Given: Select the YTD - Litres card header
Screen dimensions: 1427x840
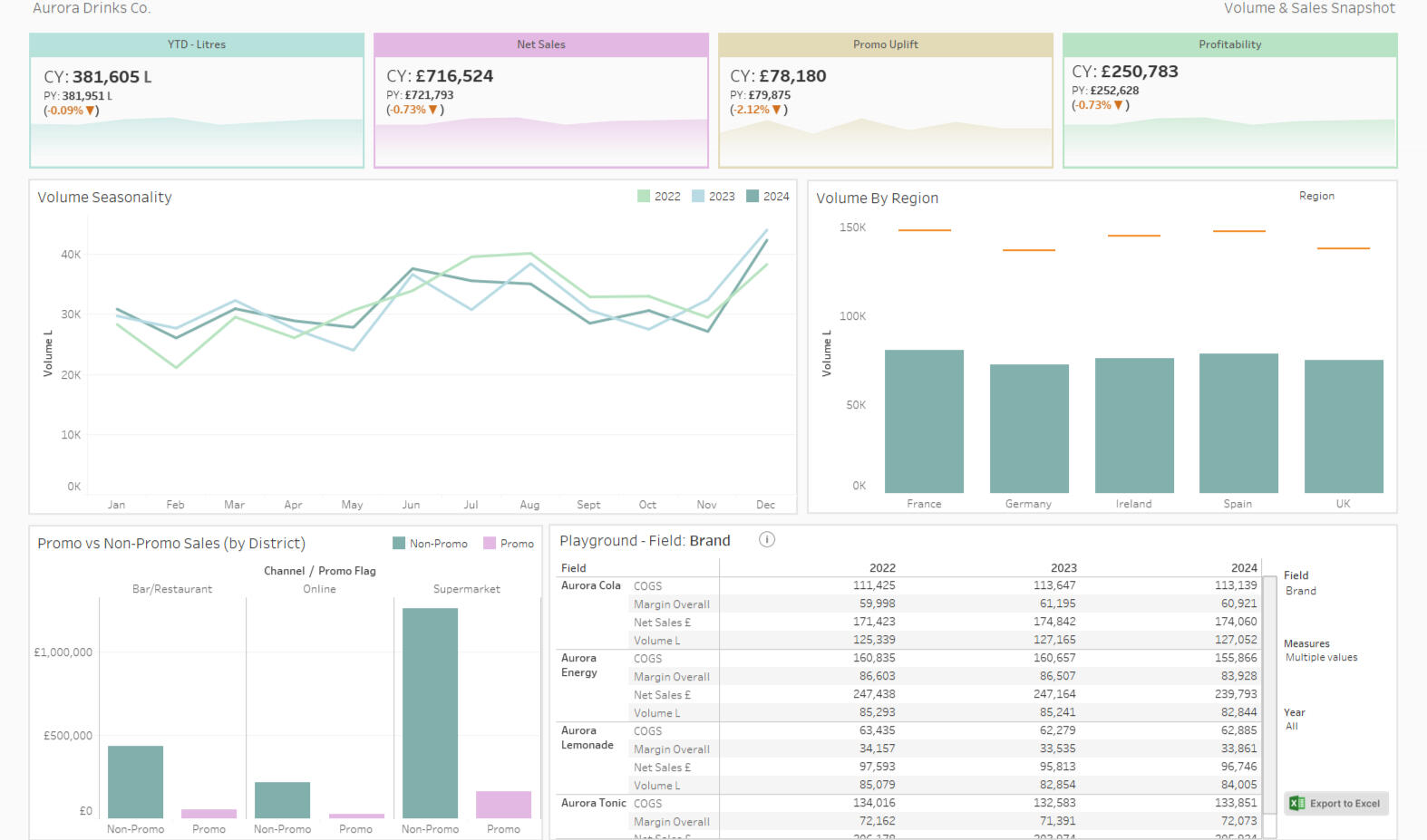Looking at the screenshot, I should tap(197, 44).
